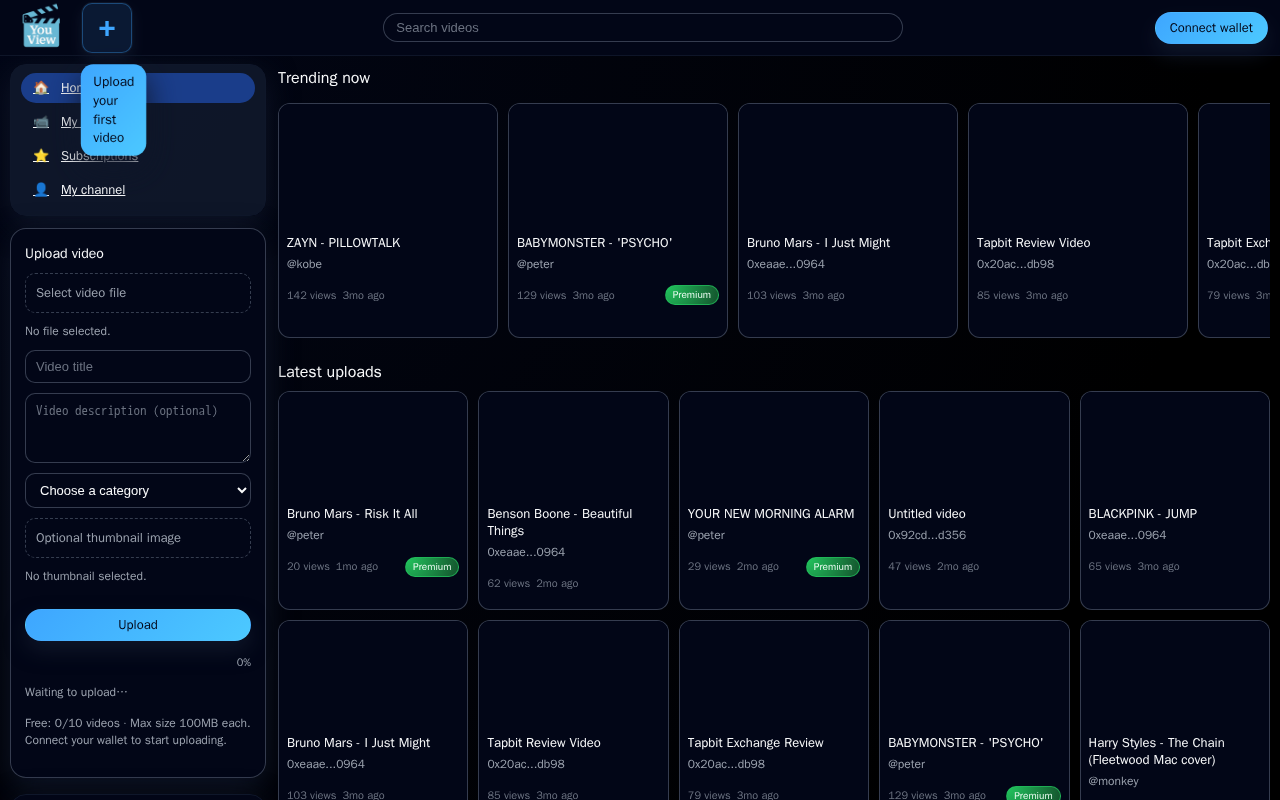Image resolution: width=1280 pixels, height=800 pixels.
Task: Click the Search videos field
Action: click(x=643, y=28)
